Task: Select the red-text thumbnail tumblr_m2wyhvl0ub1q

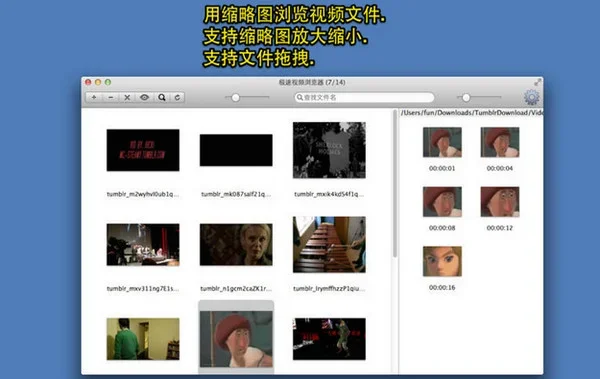Action: (x=143, y=150)
